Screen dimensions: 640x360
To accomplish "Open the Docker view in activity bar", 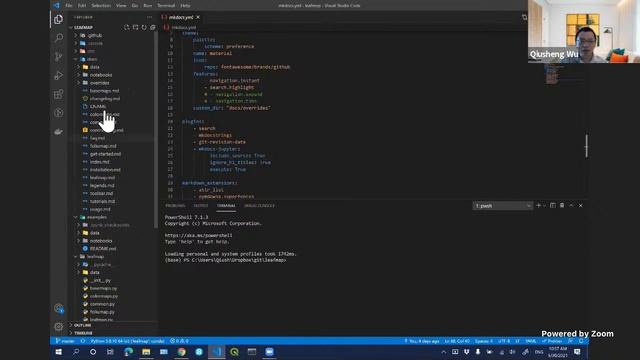I will click(x=58, y=132).
